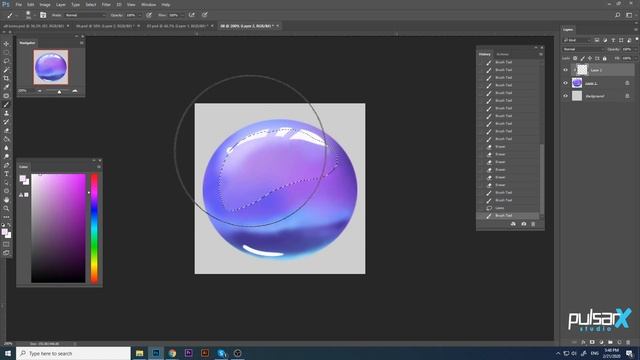Image resolution: width=640 pixels, height=360 pixels.
Task: Open the Photoshop search icon
Action: click(618, 15)
